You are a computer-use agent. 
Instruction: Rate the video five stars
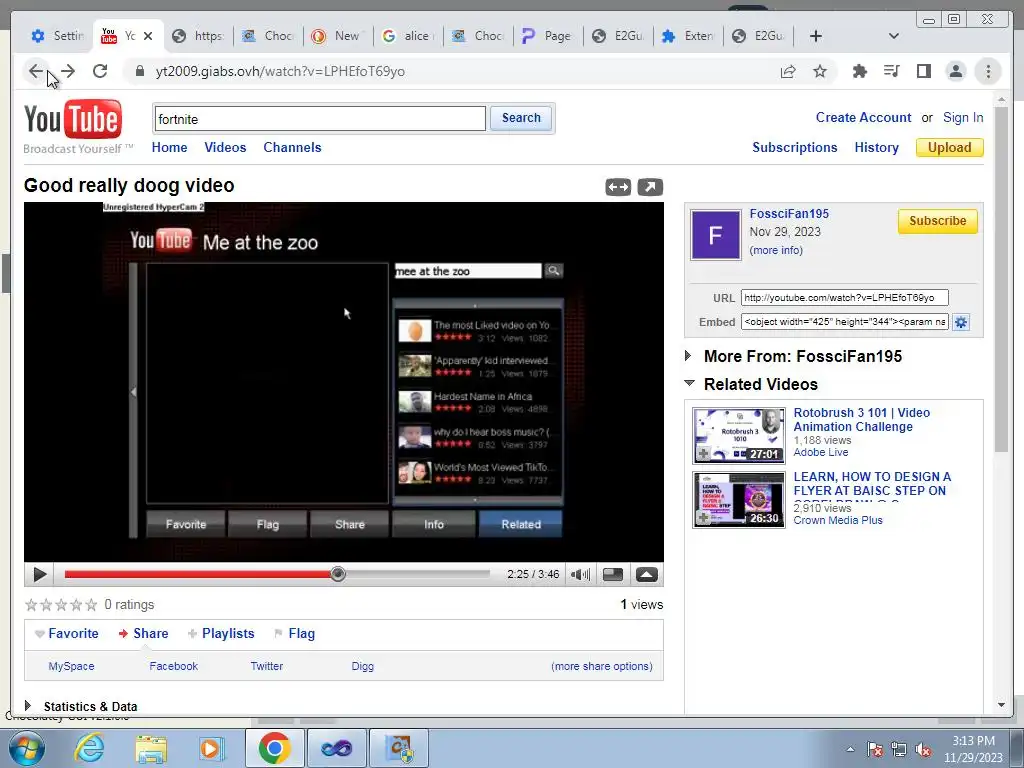[x=91, y=605]
